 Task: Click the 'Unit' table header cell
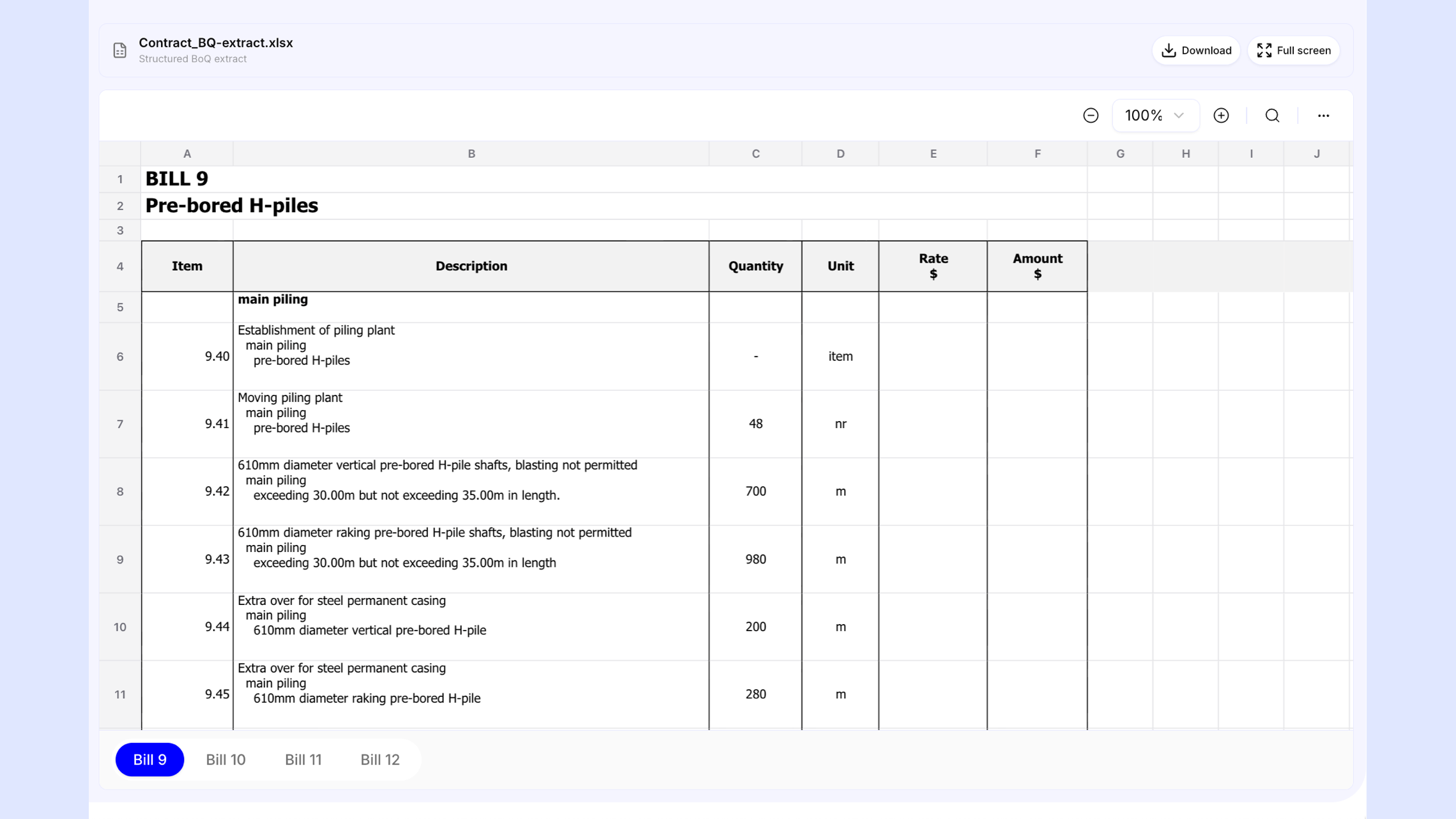point(840,266)
